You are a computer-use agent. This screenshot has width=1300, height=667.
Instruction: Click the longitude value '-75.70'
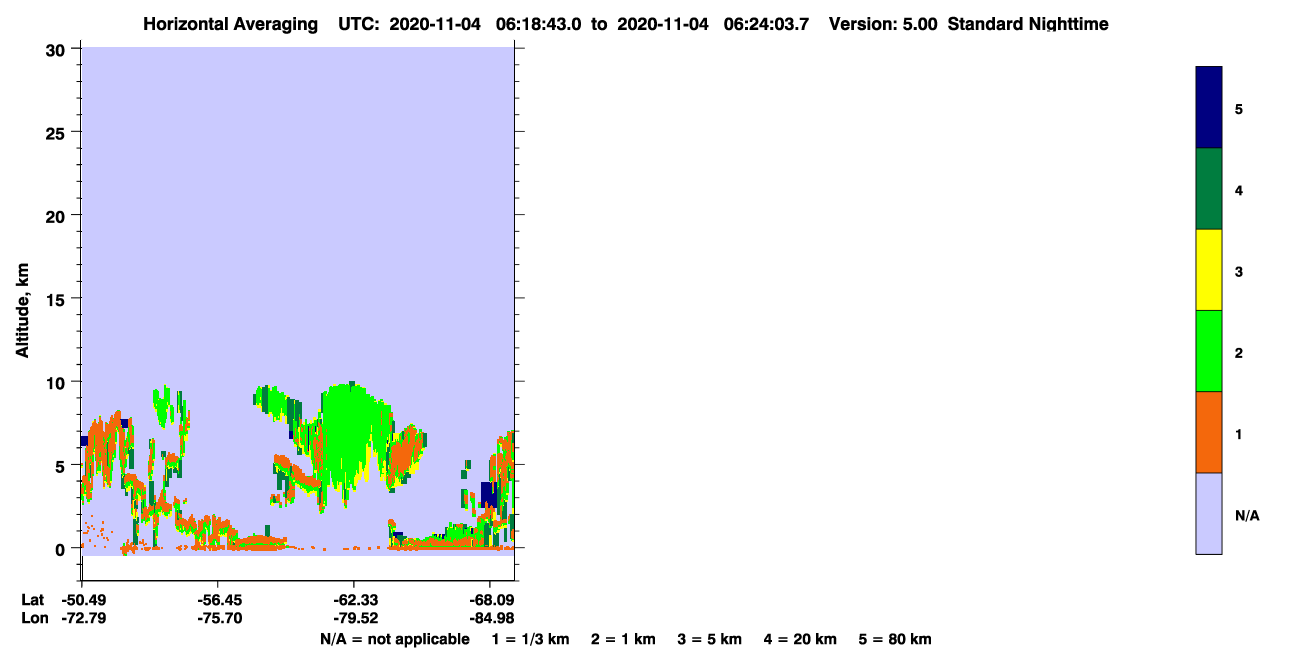tap(219, 618)
